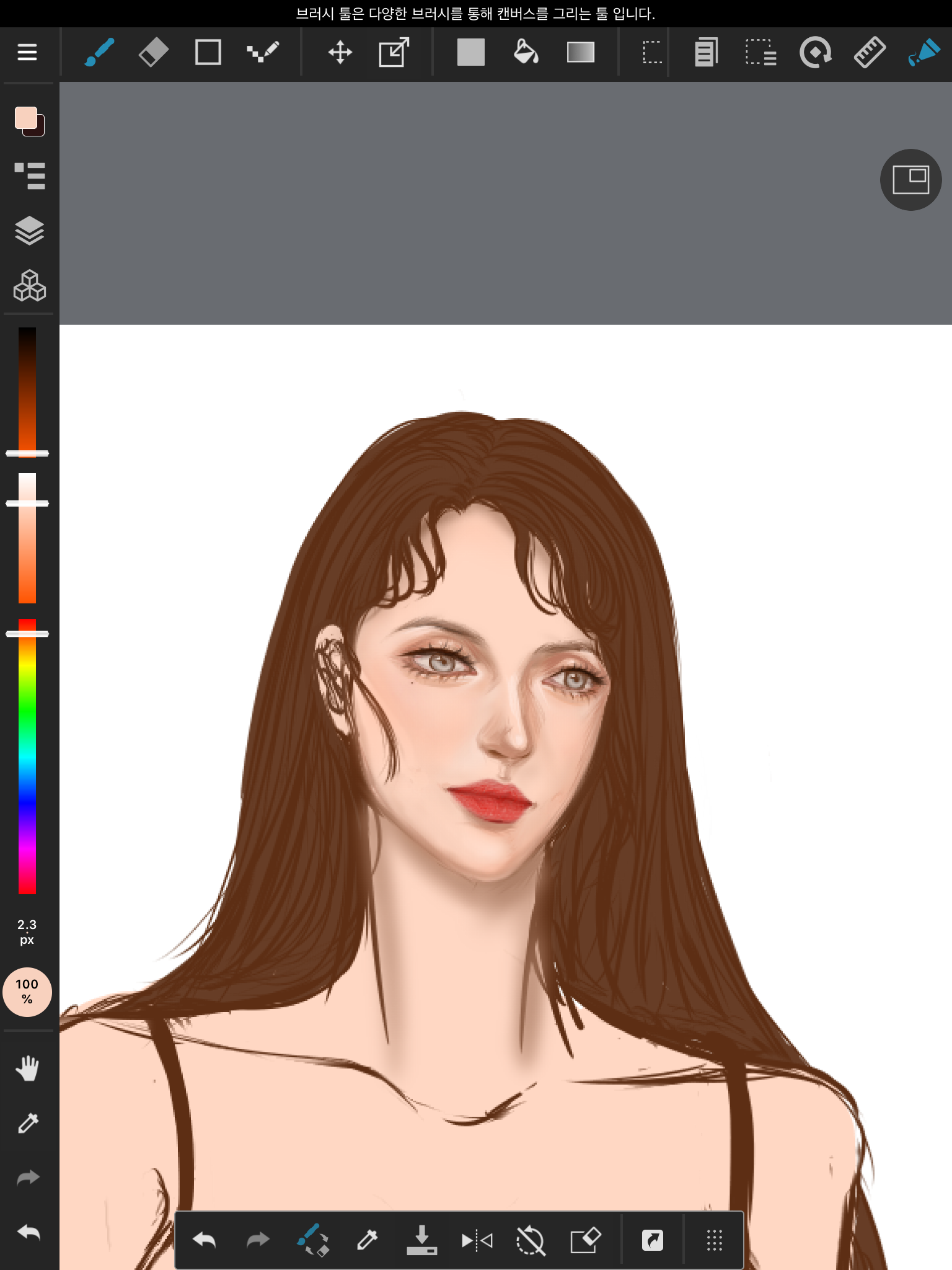Toggle brush and eraser switch in bottom bar
This screenshot has width=952, height=1270.
point(313,1240)
